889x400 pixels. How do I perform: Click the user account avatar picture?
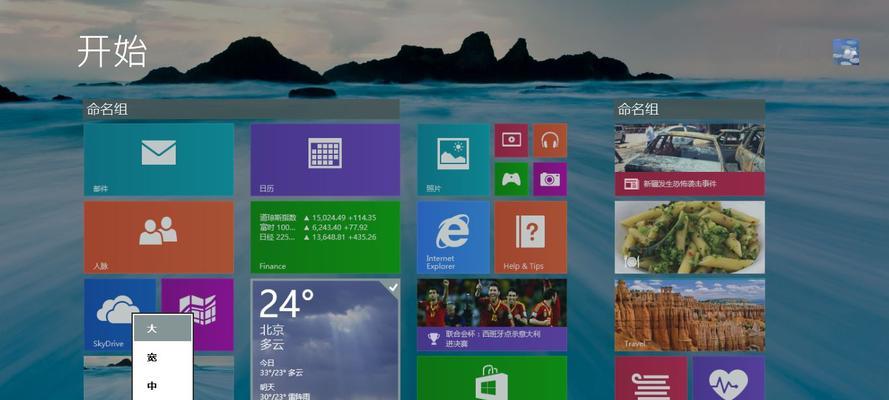pos(846,52)
